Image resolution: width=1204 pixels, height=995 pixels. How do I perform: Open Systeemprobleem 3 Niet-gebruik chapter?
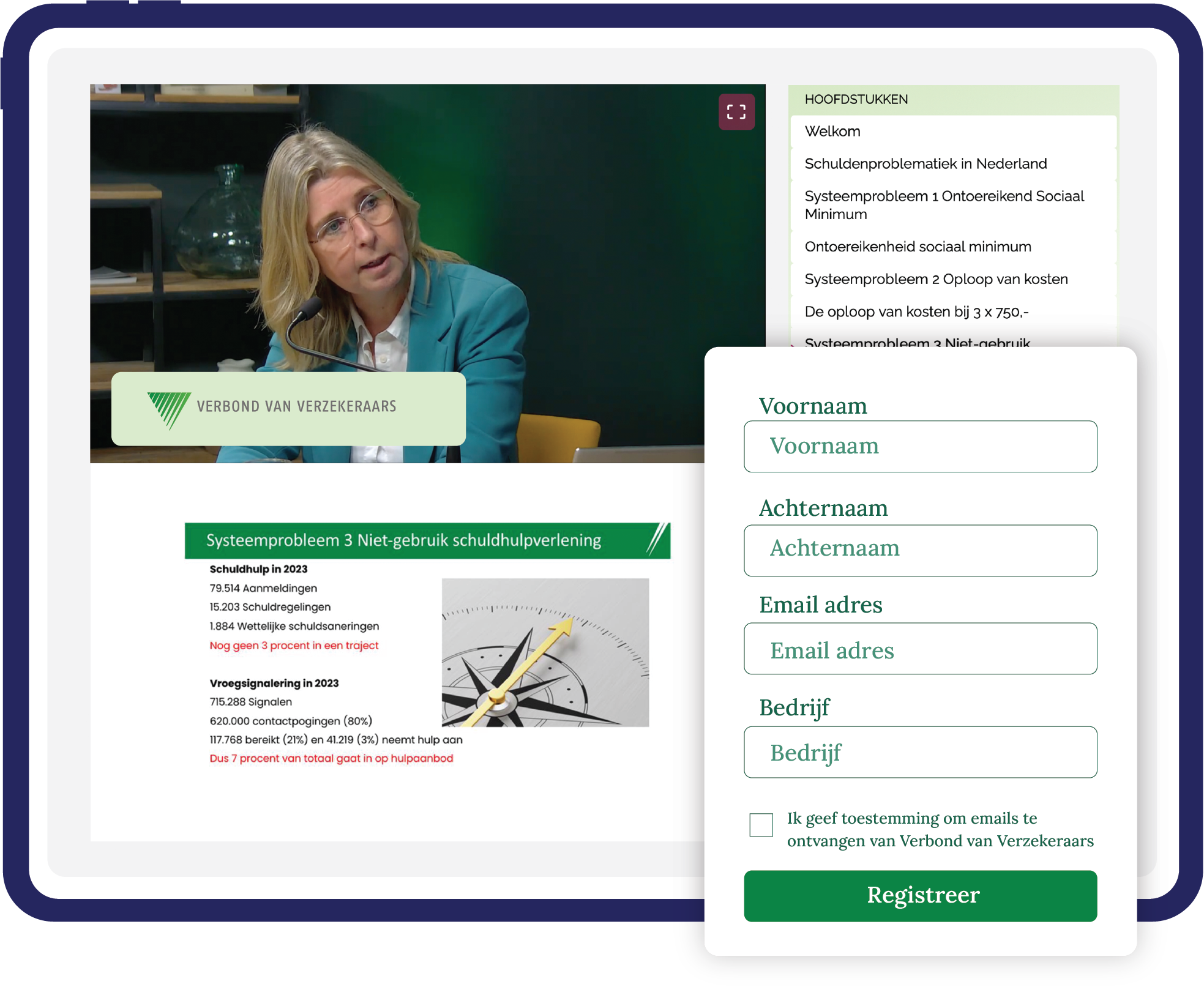[x=917, y=341]
